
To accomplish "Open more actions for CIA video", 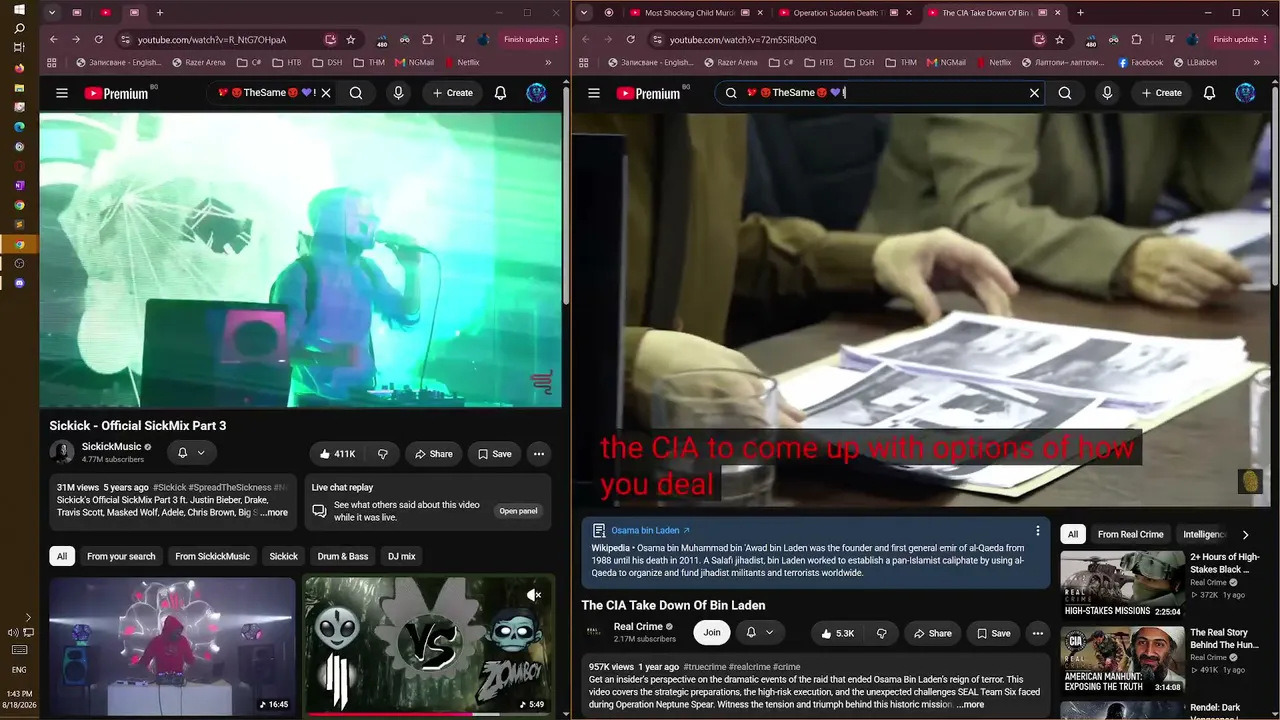I will click(x=1038, y=633).
